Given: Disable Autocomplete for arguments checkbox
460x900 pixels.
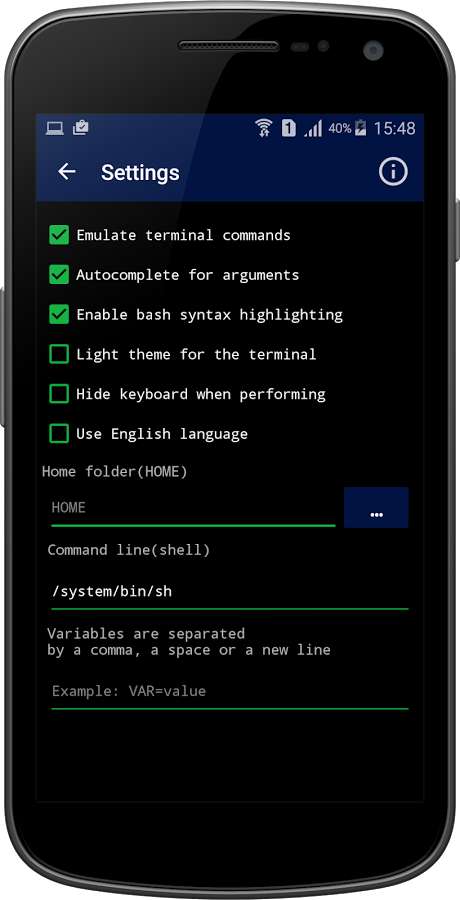Looking at the screenshot, I should tap(59, 274).
